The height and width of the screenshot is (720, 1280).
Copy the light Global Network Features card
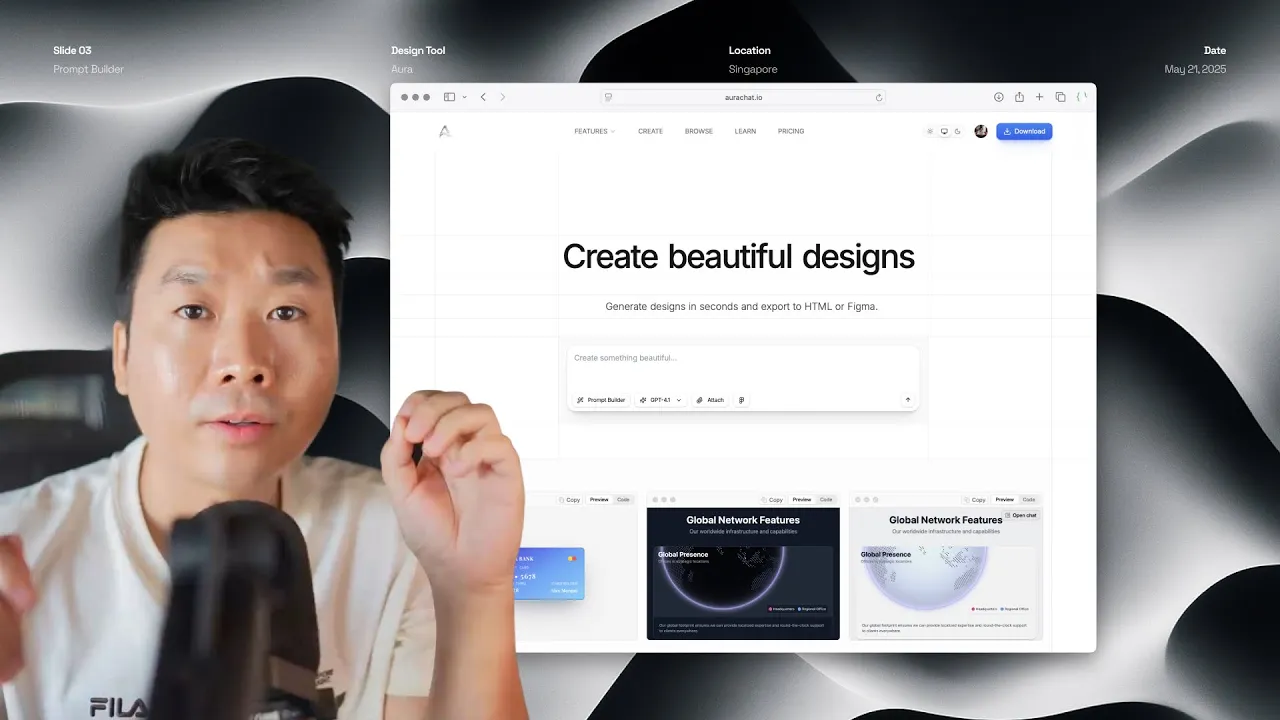coord(975,499)
